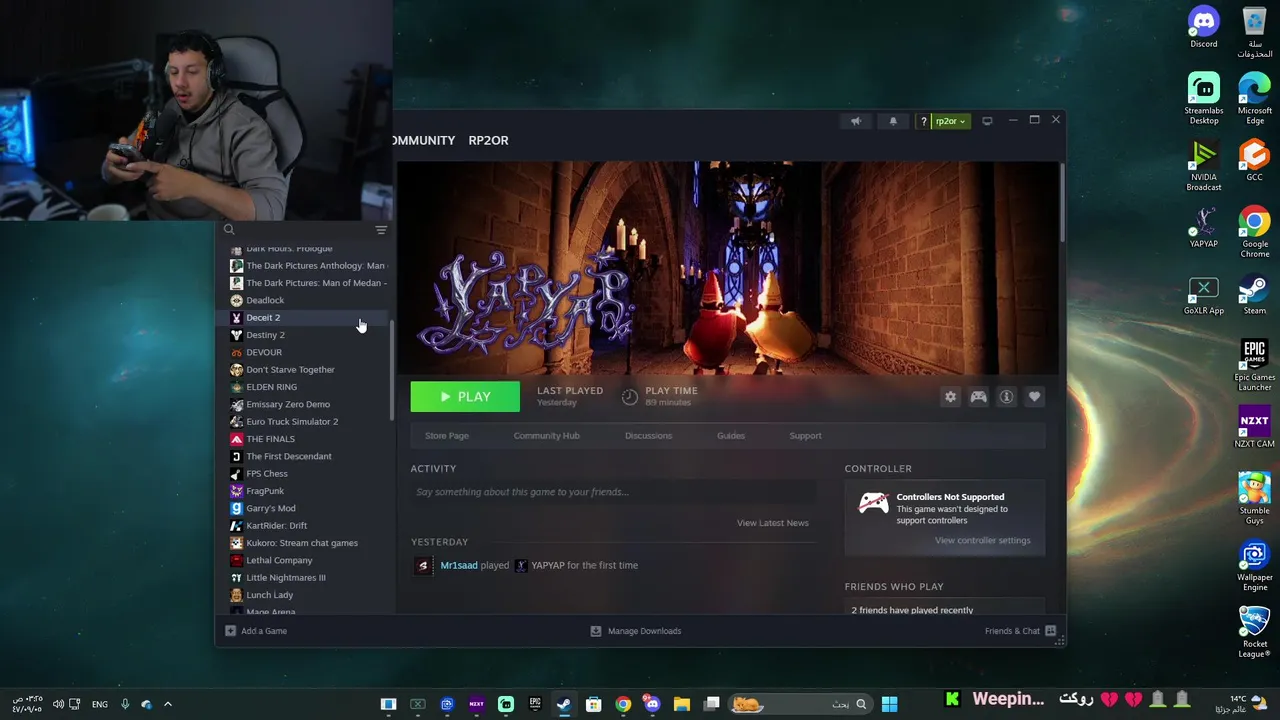Select Emissary Zero Demo in library
1280x720 pixels.
304,404
